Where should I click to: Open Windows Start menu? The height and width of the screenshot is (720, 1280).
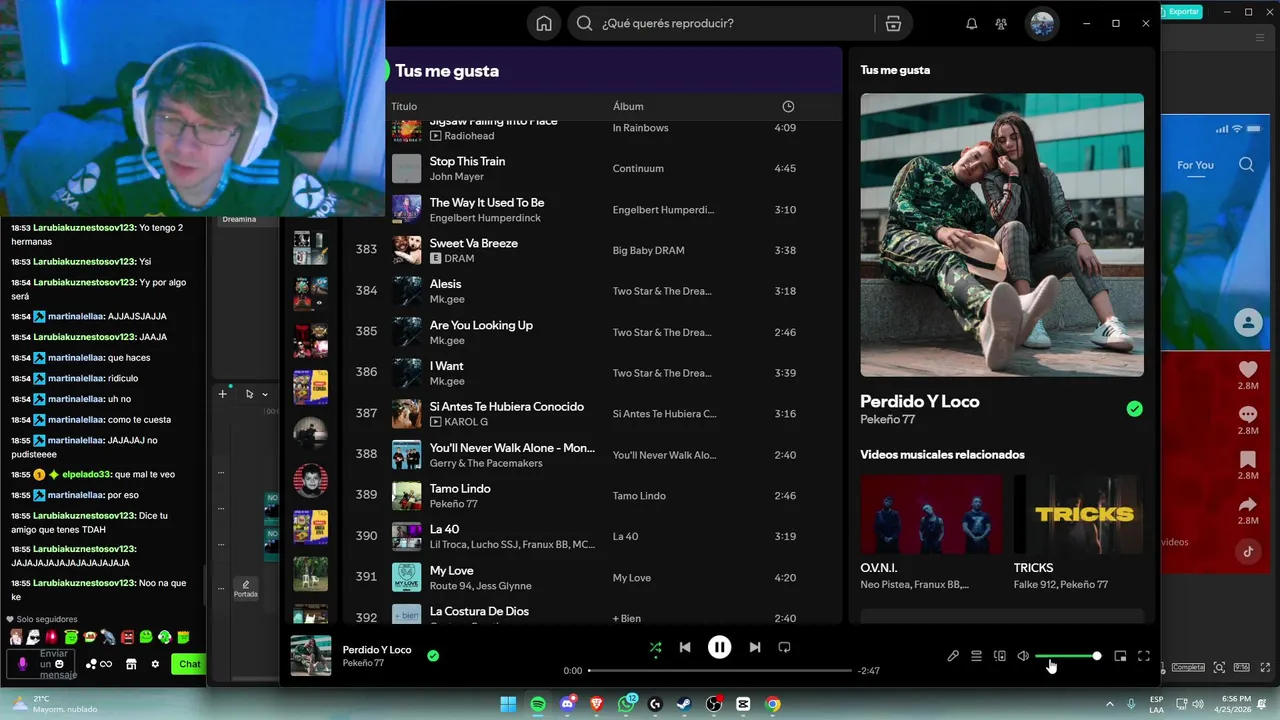508,704
